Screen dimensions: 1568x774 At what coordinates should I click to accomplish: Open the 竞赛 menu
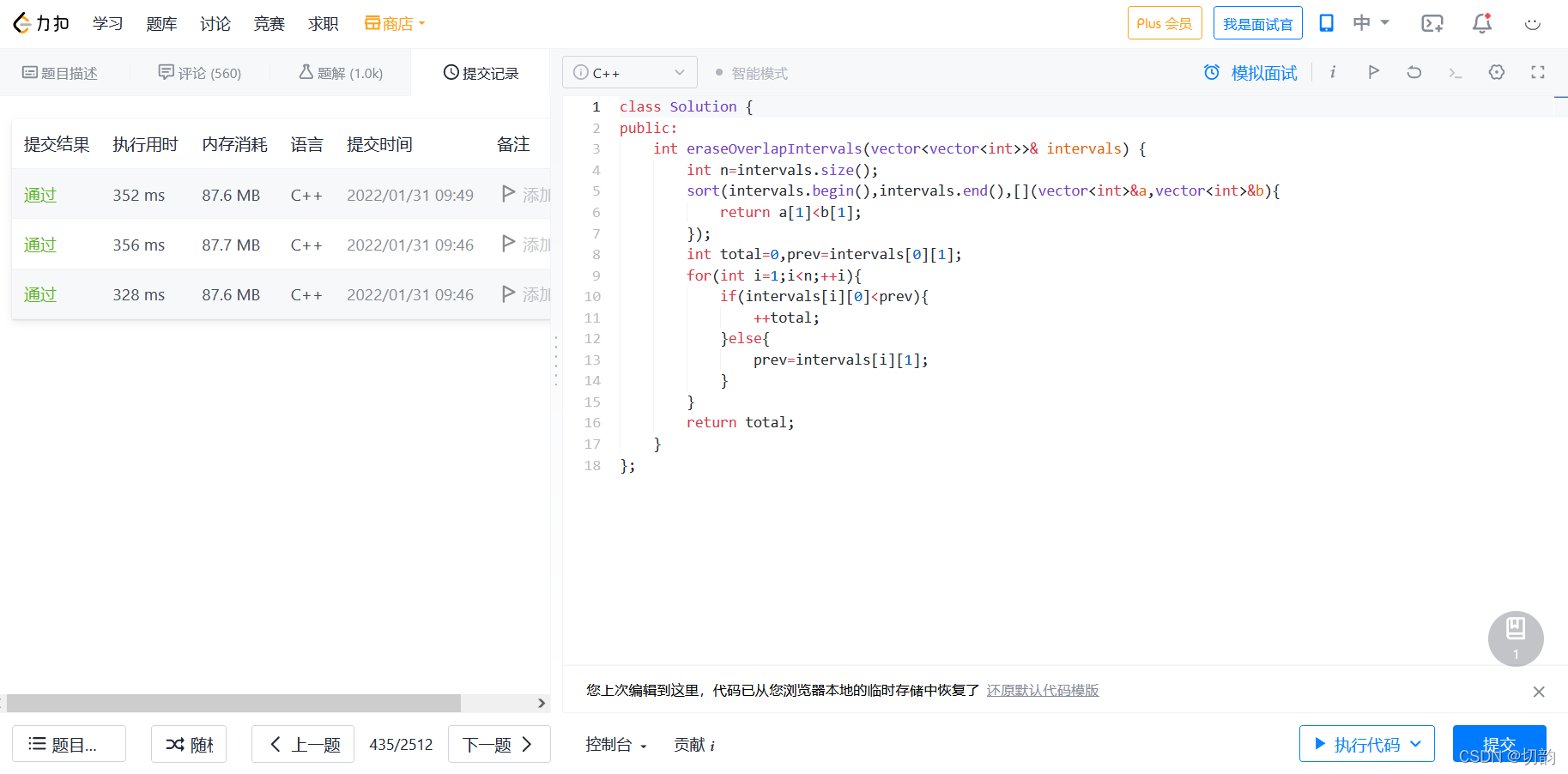coord(269,23)
